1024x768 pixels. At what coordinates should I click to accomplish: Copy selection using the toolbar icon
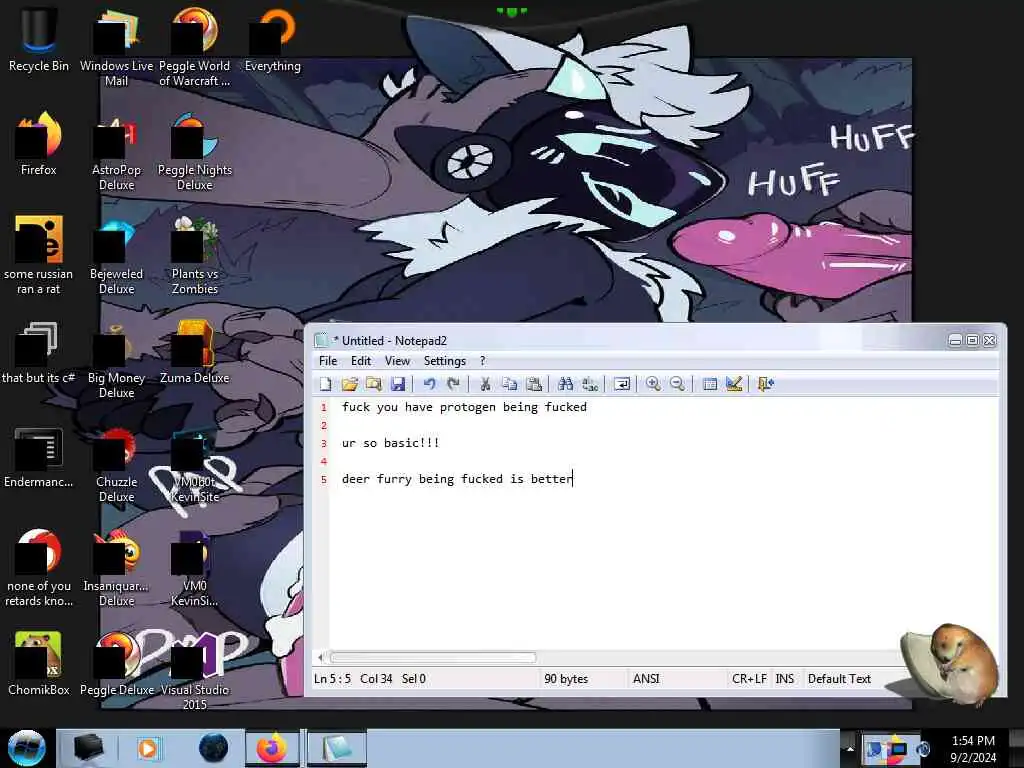[509, 384]
